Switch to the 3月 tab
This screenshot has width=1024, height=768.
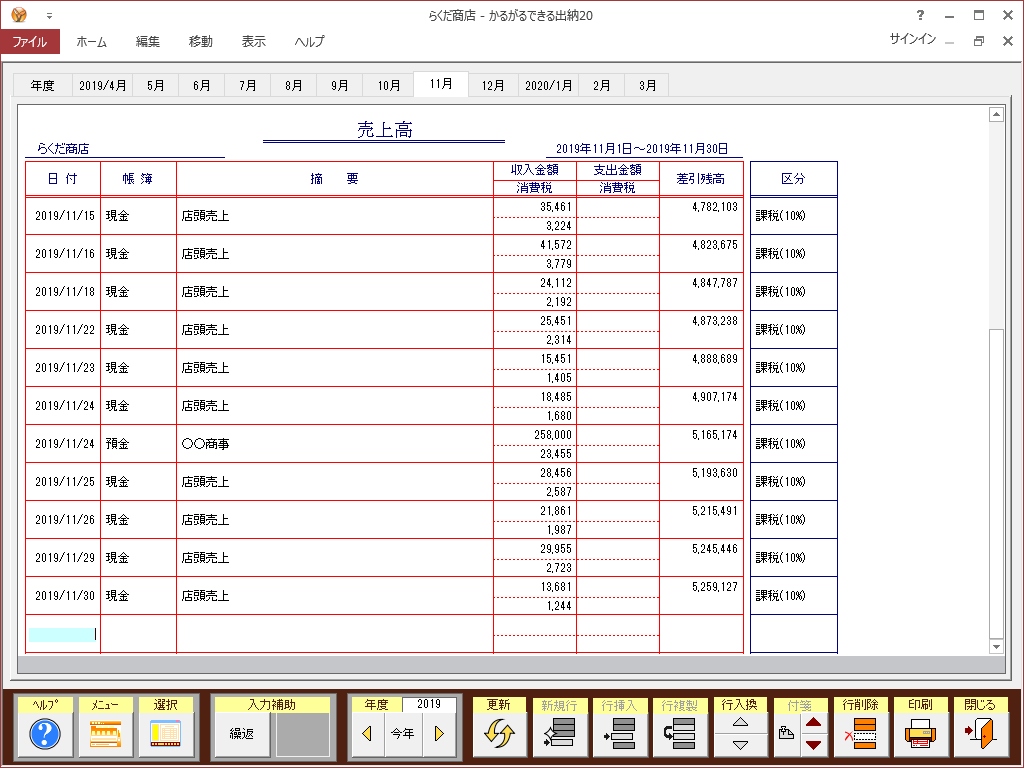[x=647, y=86]
